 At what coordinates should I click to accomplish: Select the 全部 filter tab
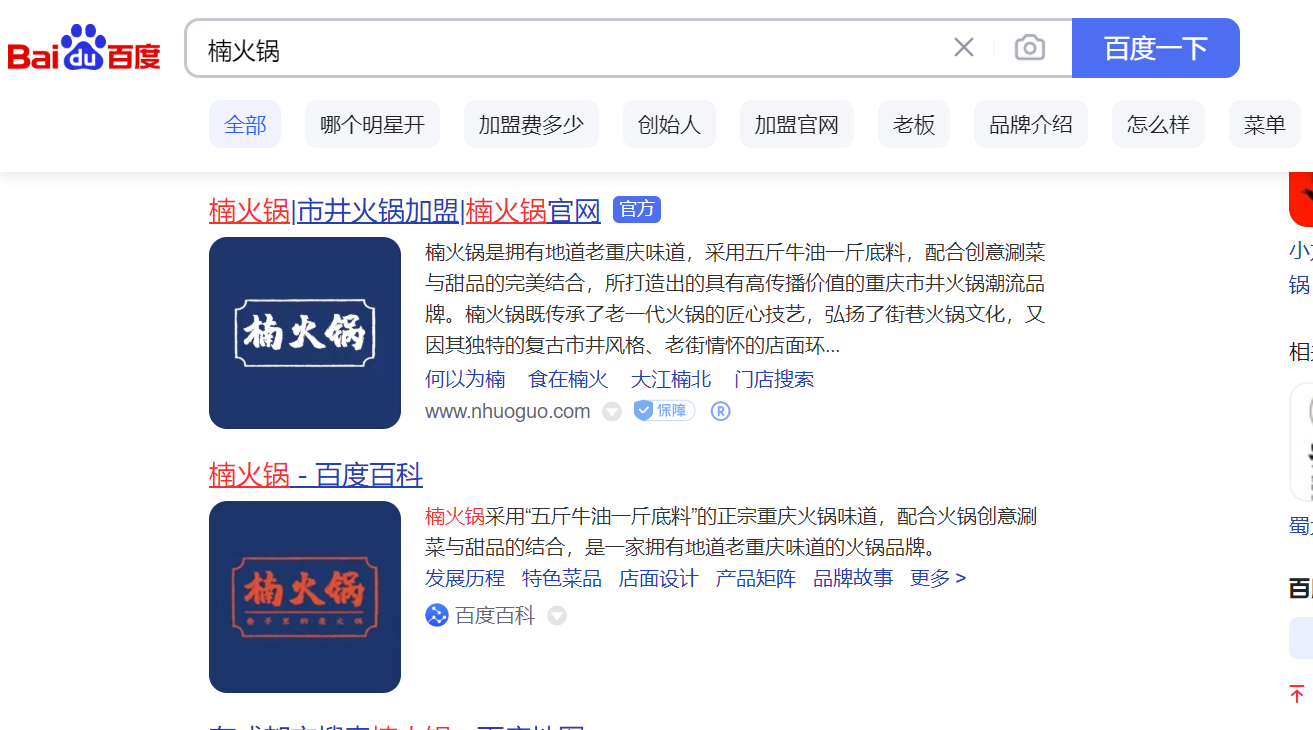pyautogui.click(x=245, y=125)
